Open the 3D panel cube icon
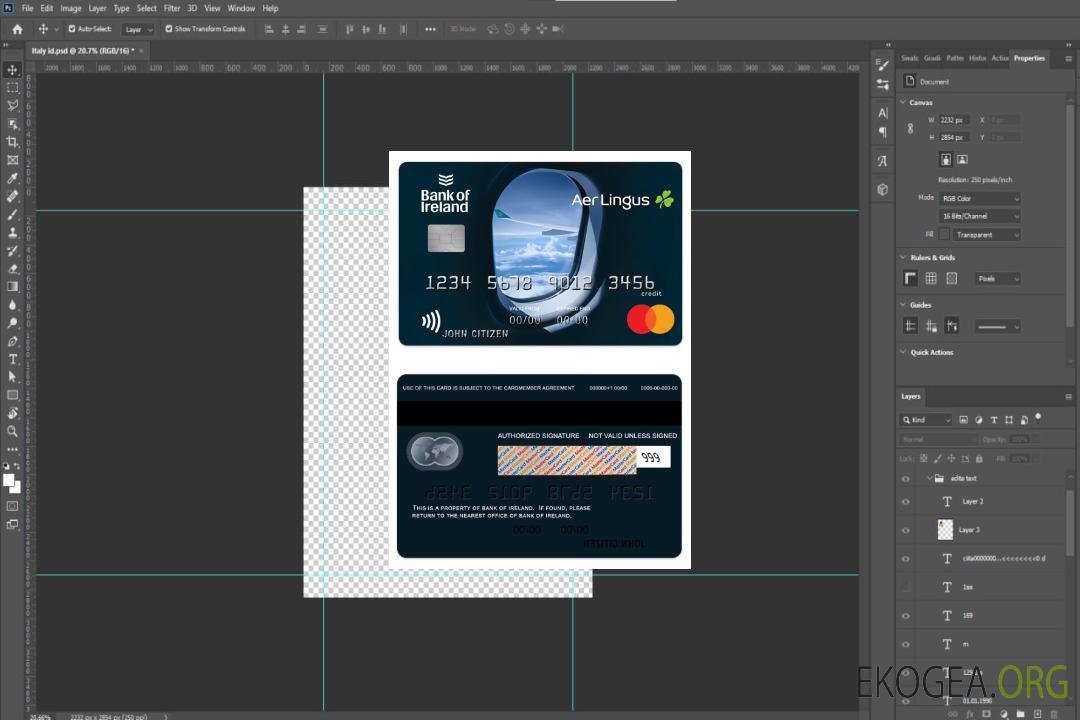Screen dimensions: 1080x720 click(x=883, y=189)
